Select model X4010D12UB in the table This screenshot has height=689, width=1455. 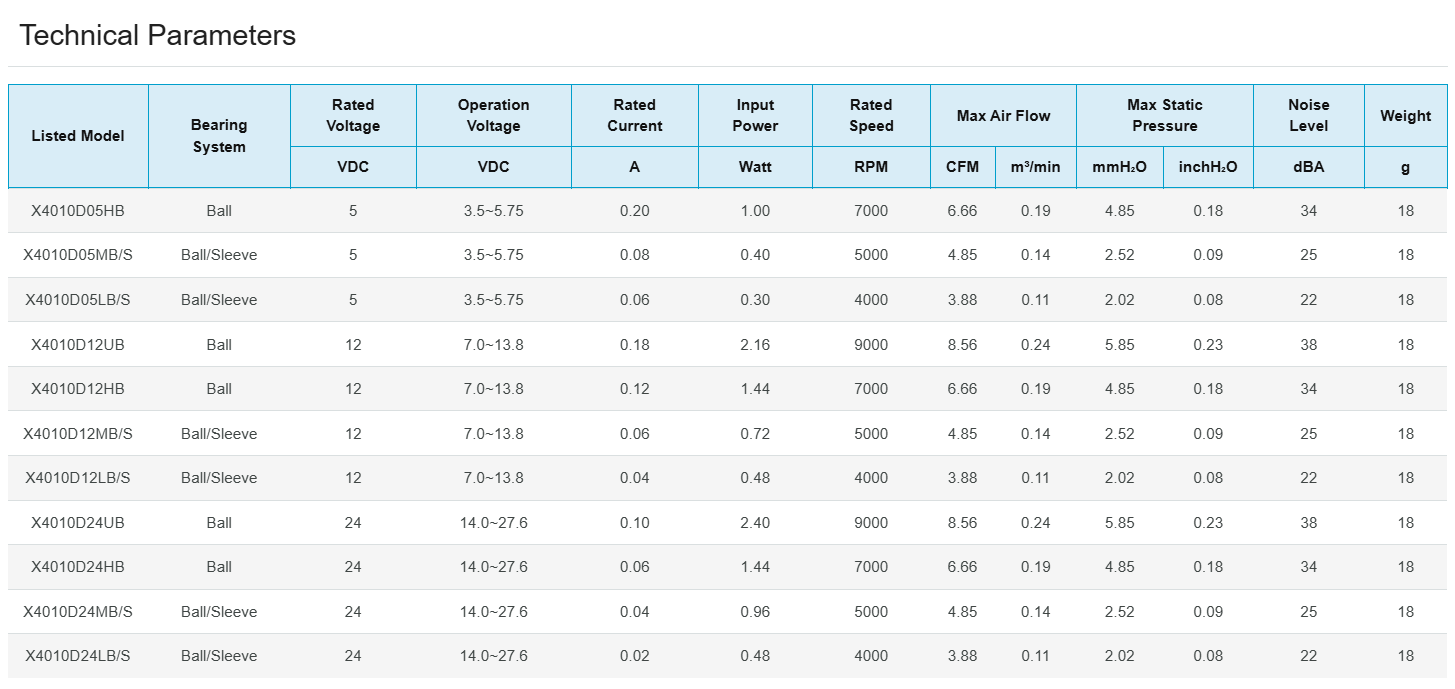78,345
